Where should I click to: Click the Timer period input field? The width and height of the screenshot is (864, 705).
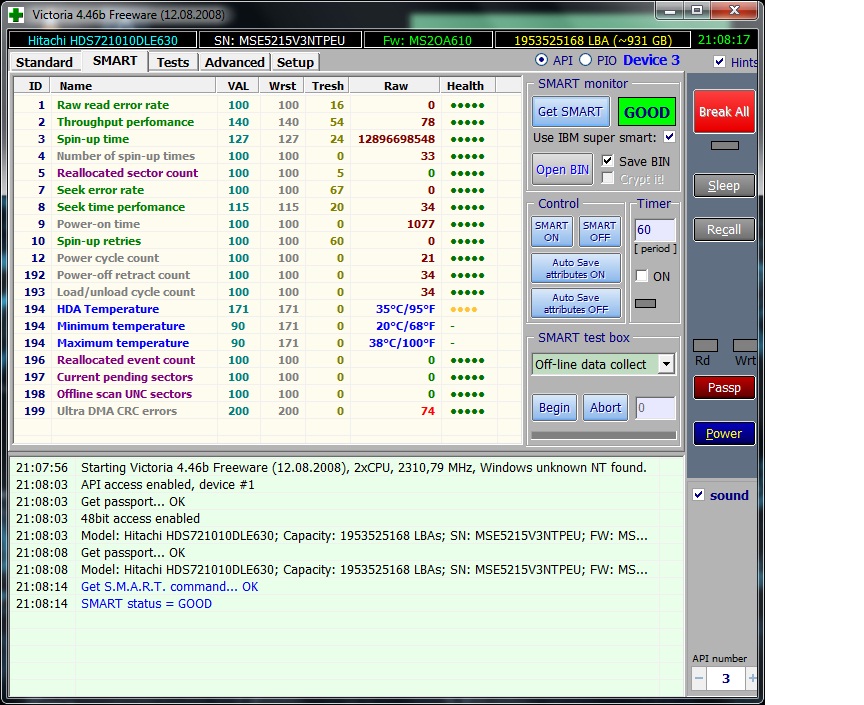(x=655, y=230)
